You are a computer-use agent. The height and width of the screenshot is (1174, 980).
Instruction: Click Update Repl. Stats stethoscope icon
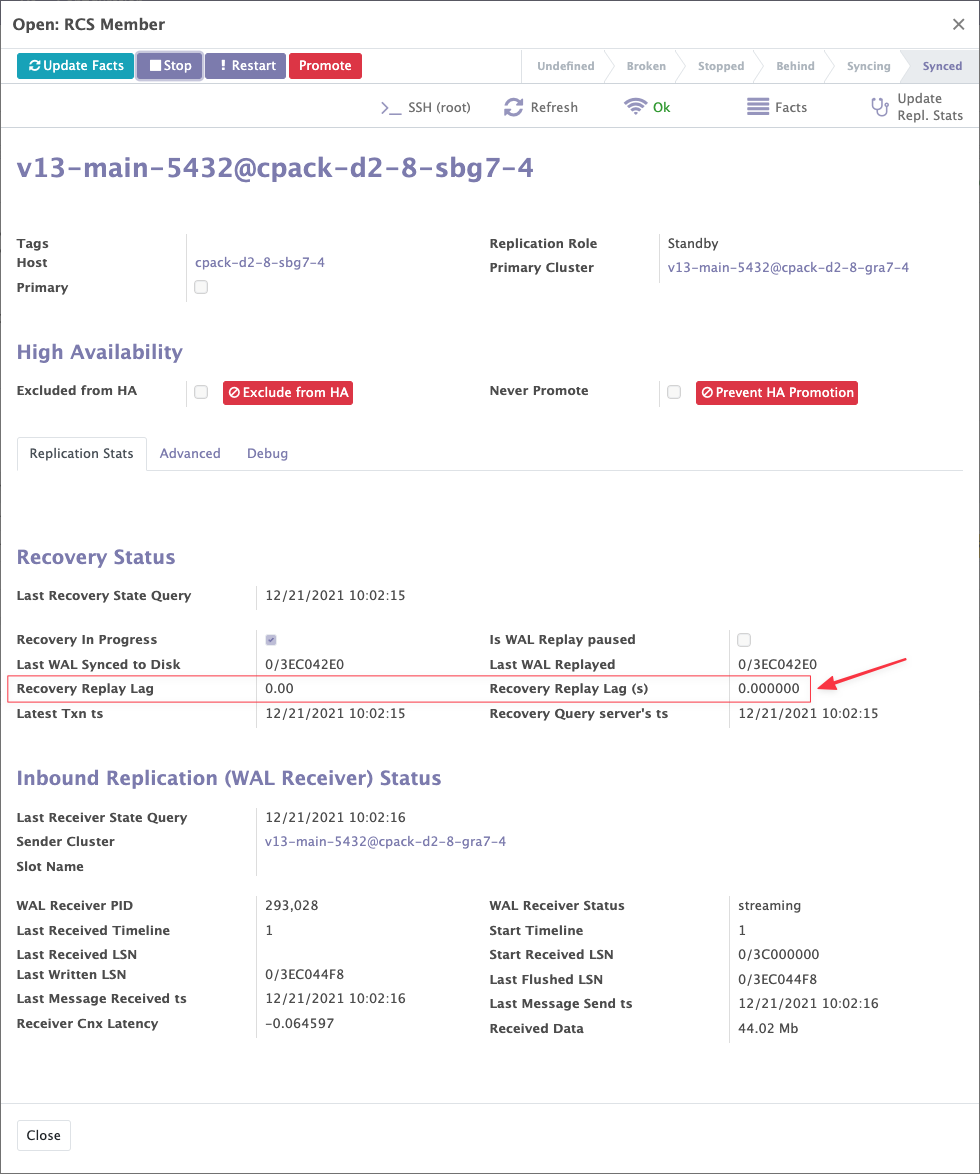point(880,107)
